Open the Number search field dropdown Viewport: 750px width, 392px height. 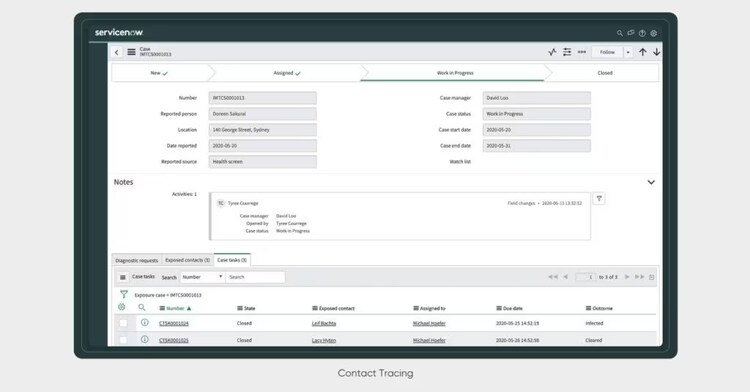202,277
